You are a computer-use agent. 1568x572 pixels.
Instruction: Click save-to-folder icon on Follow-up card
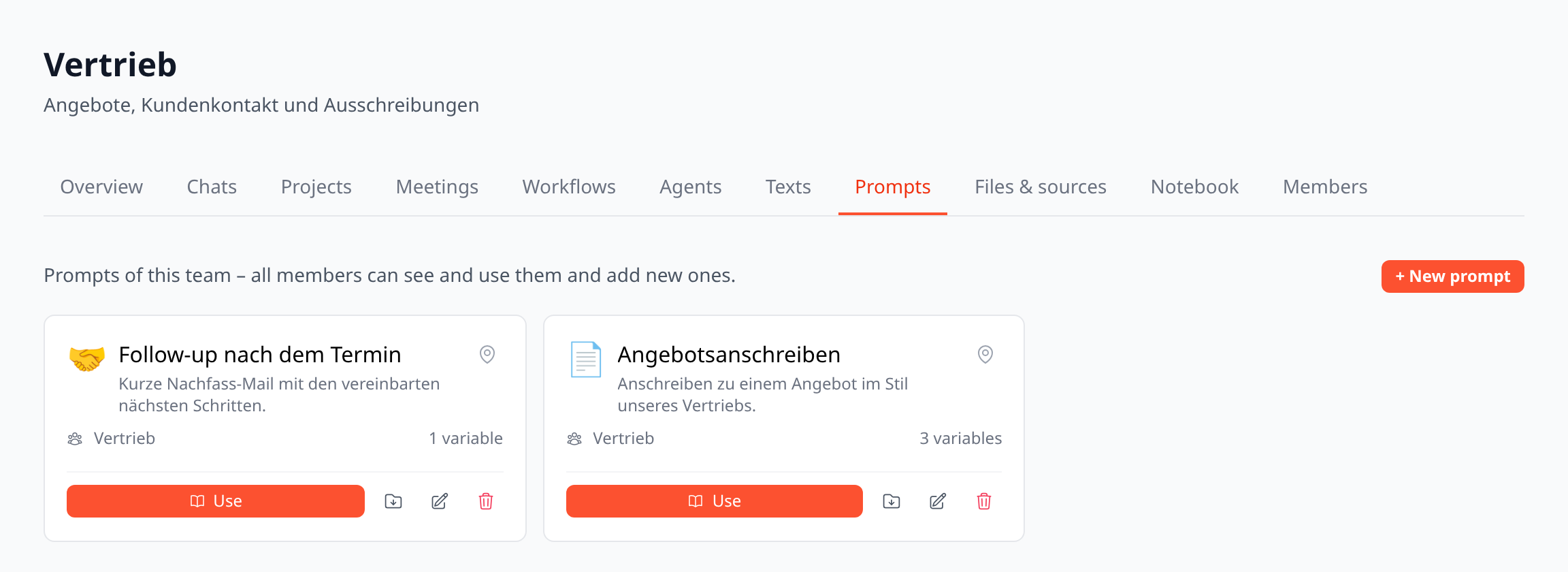coord(393,501)
